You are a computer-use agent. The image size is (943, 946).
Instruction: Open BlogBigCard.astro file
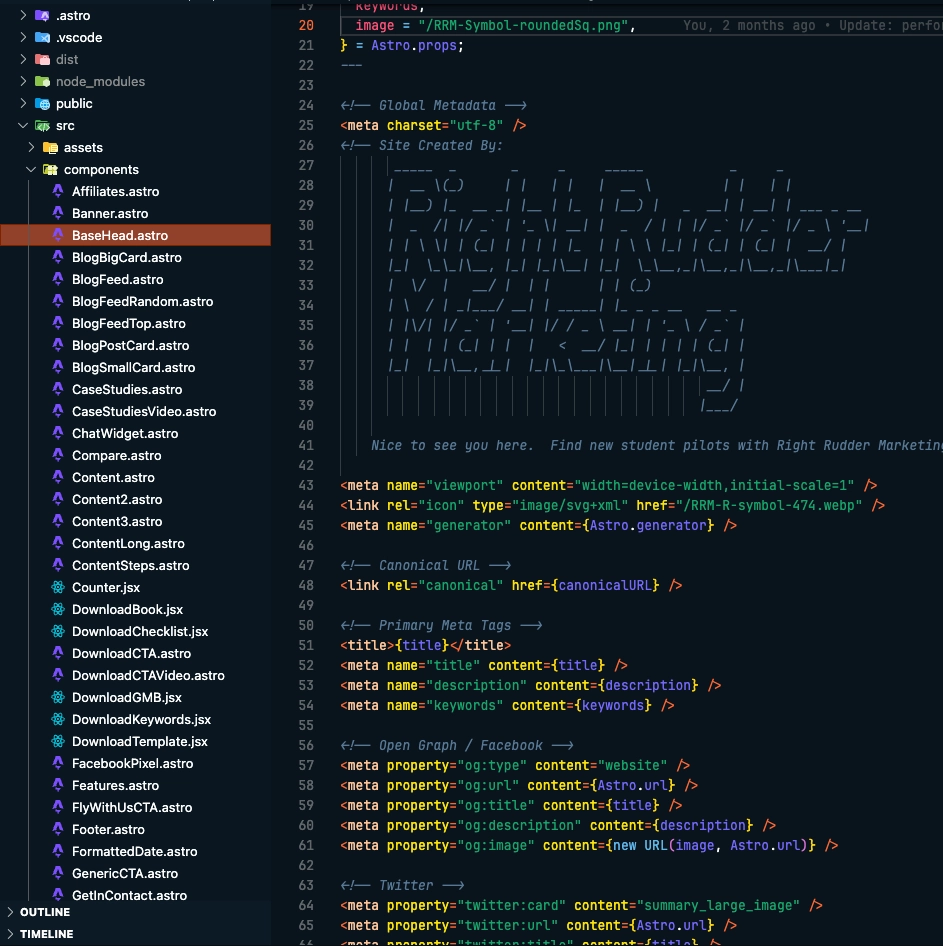pos(127,258)
